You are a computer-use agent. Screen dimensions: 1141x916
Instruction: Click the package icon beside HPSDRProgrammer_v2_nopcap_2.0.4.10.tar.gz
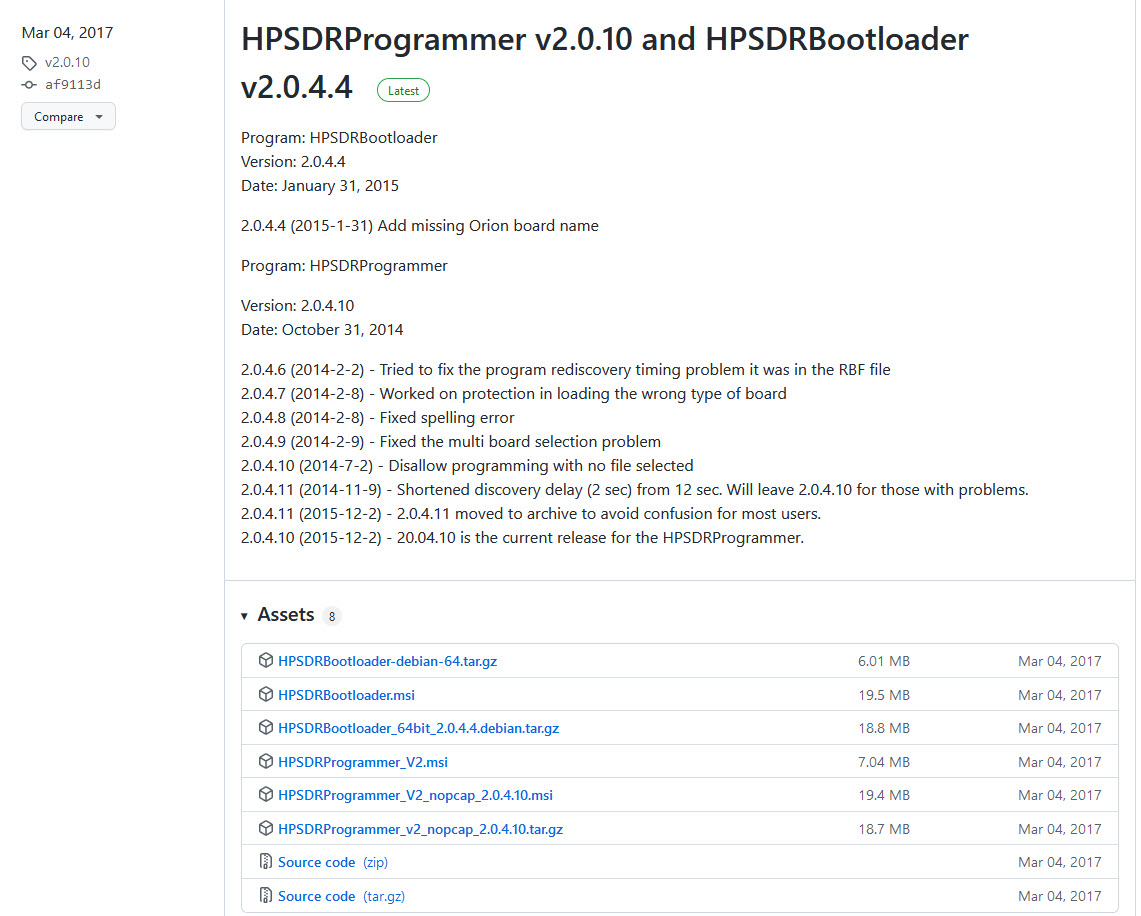266,828
